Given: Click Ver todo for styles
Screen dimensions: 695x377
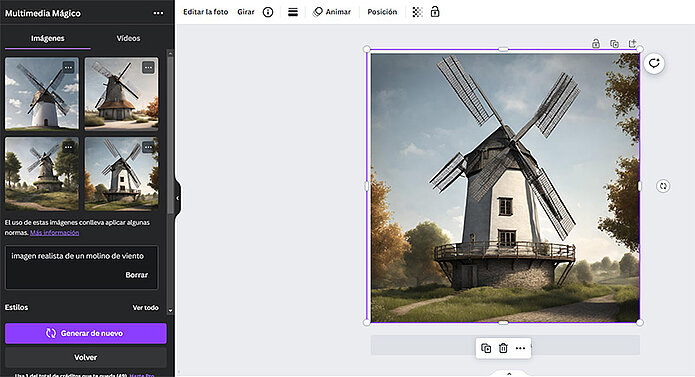Looking at the screenshot, I should [145, 307].
